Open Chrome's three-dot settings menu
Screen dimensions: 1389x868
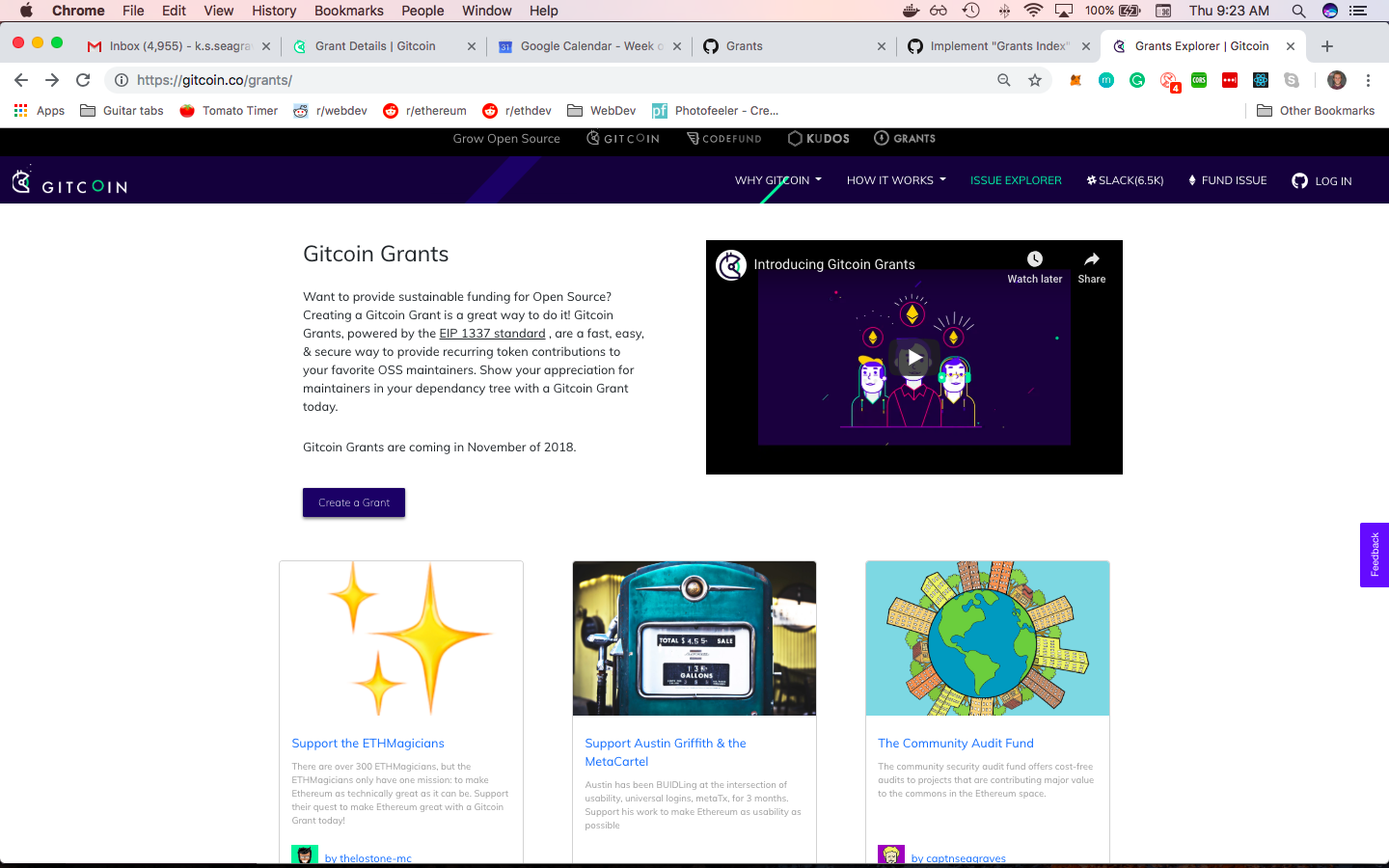click(x=1369, y=80)
